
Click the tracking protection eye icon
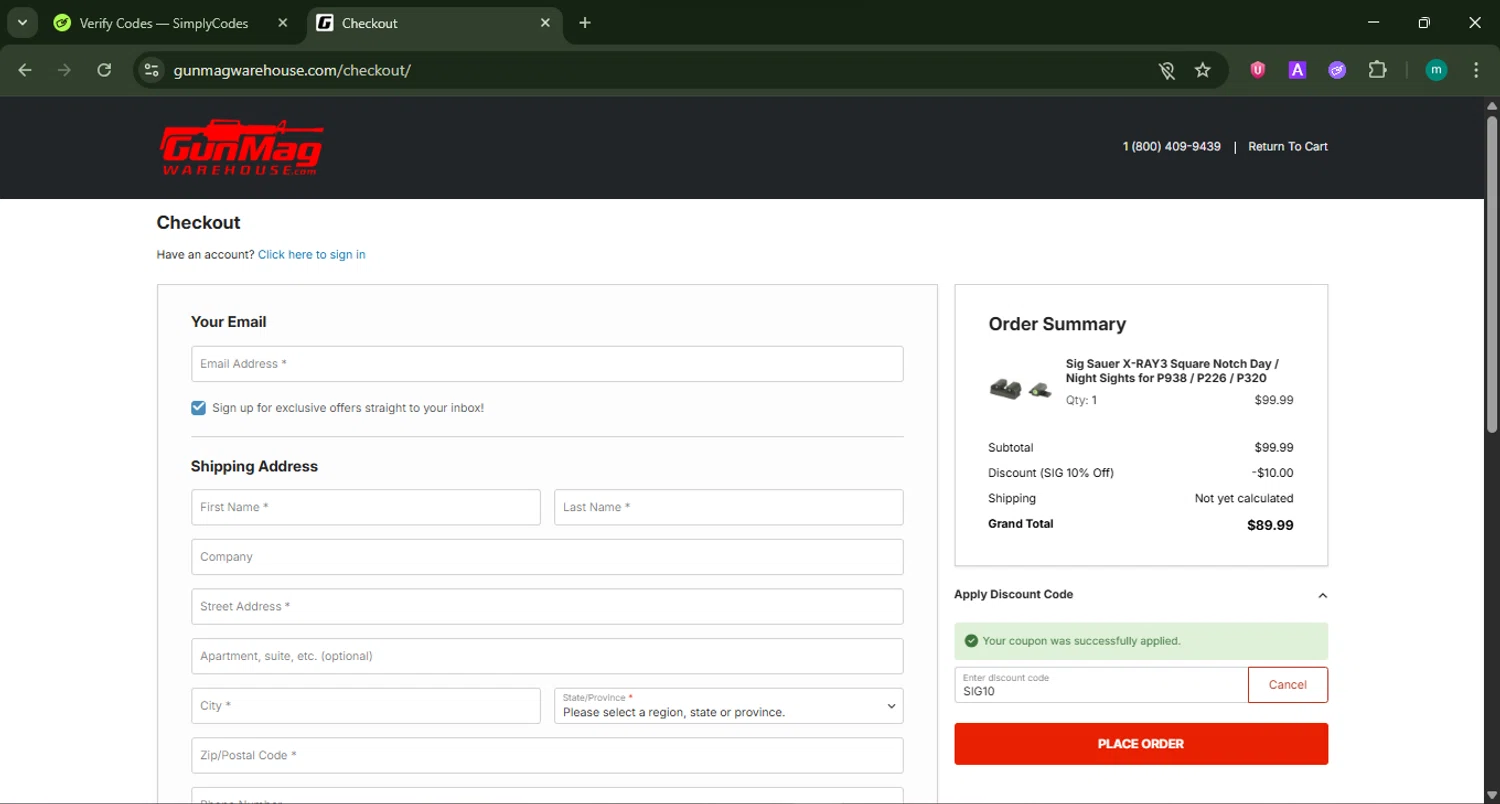[1166, 70]
